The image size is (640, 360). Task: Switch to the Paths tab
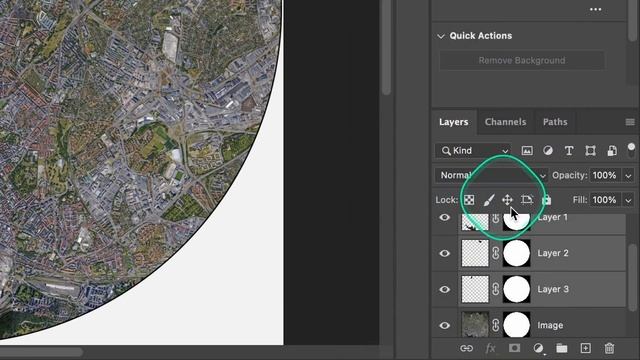click(555, 122)
